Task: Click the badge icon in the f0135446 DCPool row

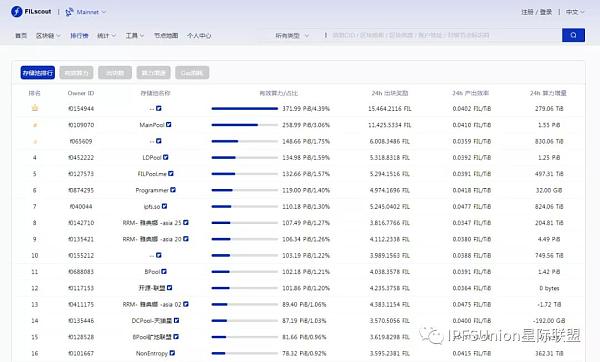Action: pyautogui.click(x=176, y=320)
